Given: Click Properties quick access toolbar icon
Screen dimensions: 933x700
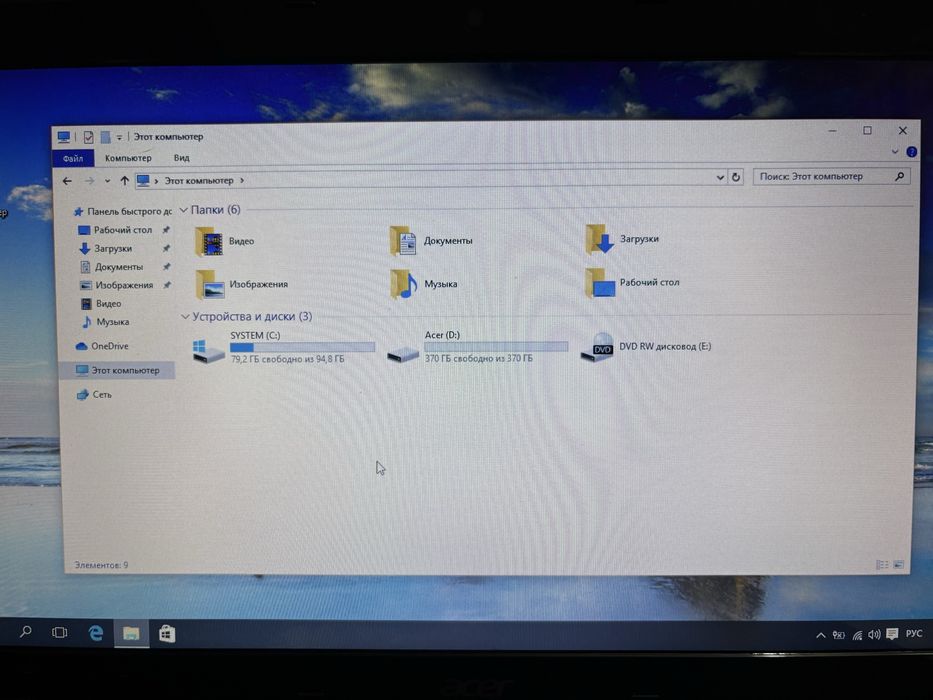Looking at the screenshot, I should 89,138.
